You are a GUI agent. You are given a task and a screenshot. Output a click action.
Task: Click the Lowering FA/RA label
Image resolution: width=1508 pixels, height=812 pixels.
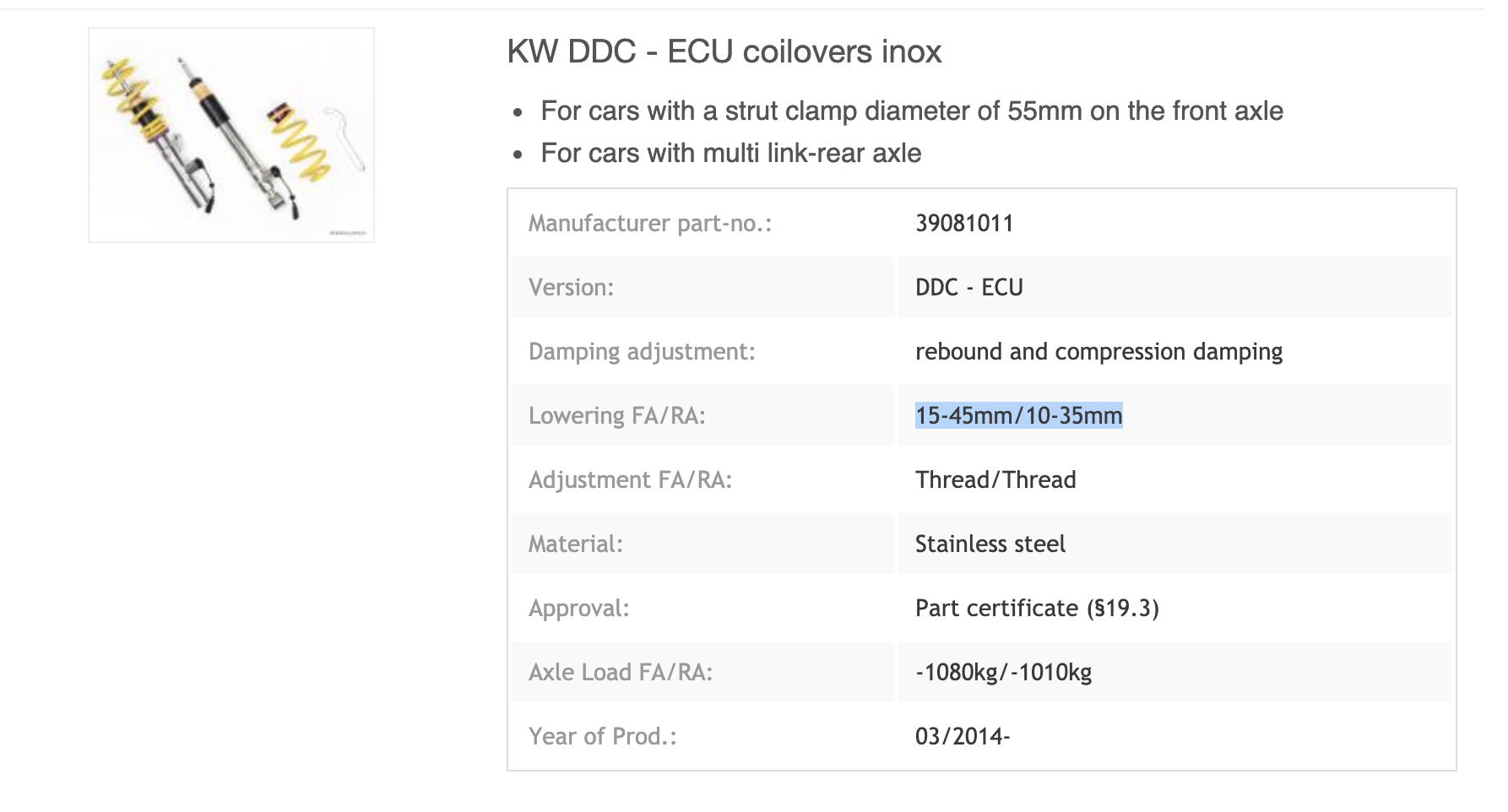616,416
